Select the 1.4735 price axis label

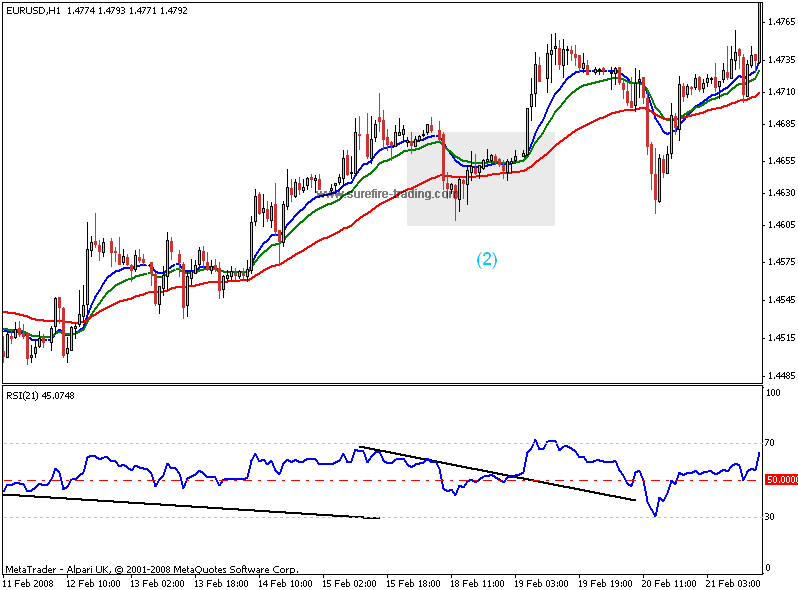(781, 60)
